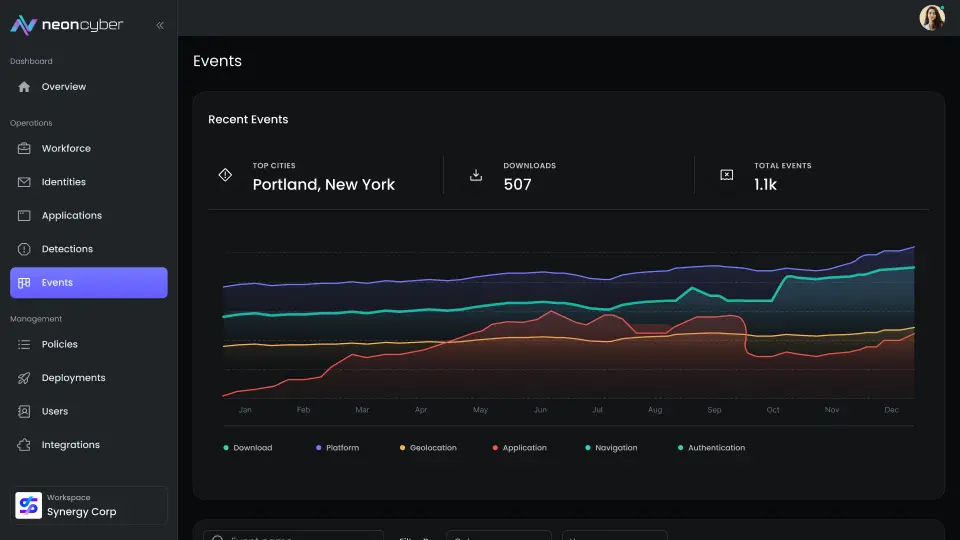Click the Workforce briefcase icon

click(24, 148)
